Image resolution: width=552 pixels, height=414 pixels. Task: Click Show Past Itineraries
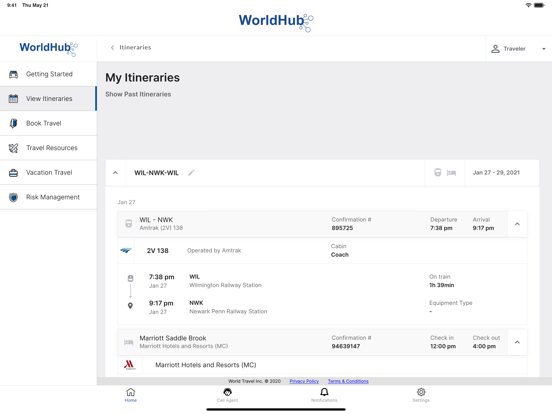click(x=138, y=94)
